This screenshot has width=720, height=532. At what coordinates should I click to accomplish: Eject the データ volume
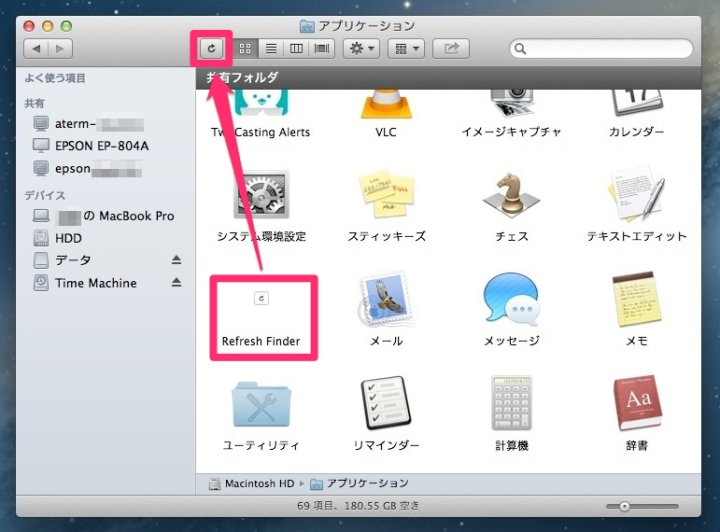click(x=176, y=260)
